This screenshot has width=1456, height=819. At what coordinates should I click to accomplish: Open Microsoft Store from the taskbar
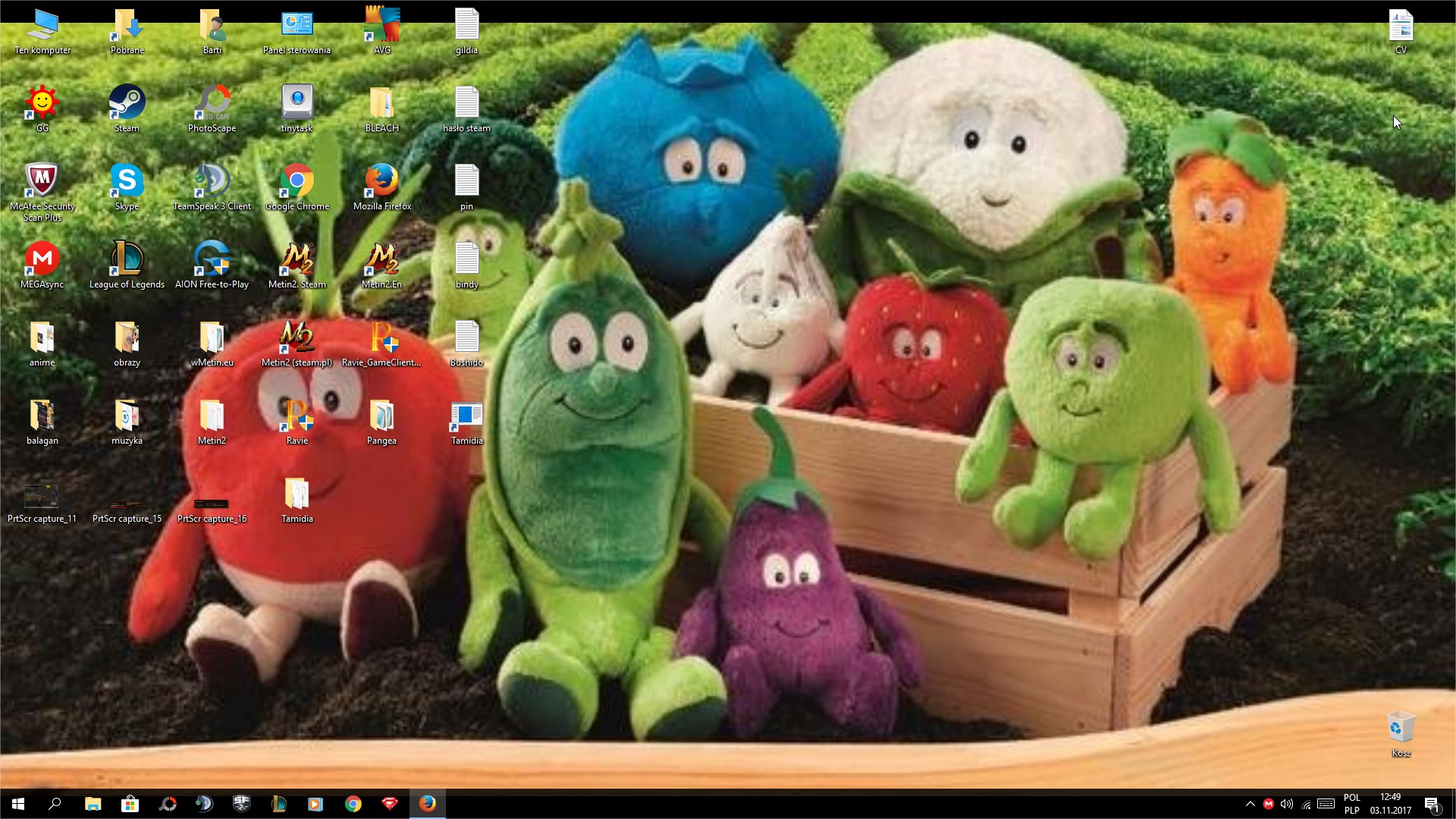pyautogui.click(x=130, y=804)
